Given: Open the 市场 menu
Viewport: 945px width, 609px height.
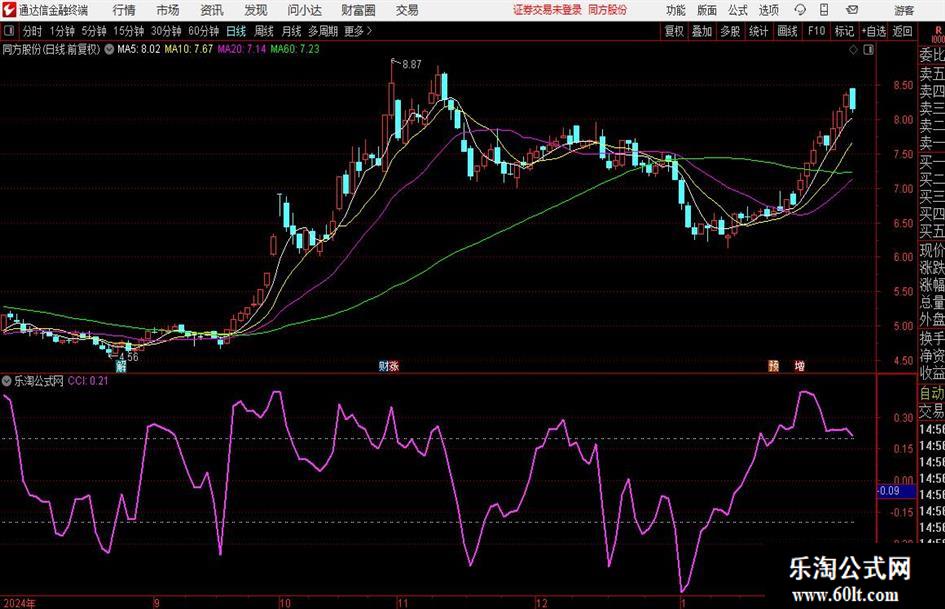Looking at the screenshot, I should (168, 10).
